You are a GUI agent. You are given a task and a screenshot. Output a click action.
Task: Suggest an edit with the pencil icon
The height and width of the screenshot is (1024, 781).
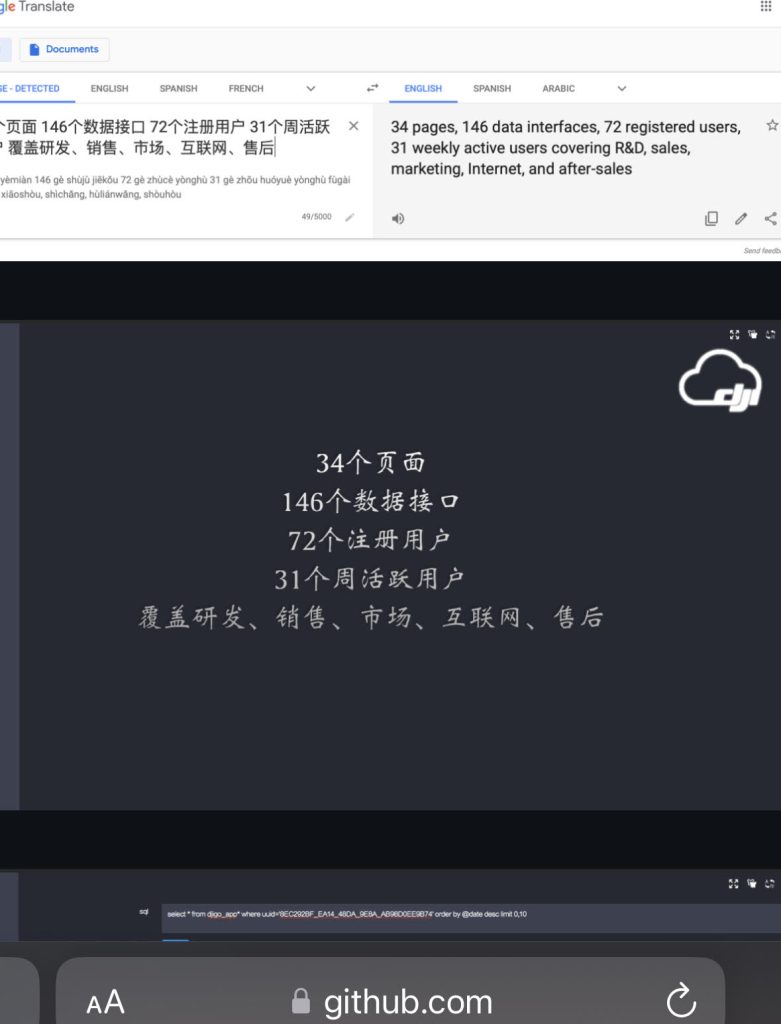click(x=741, y=218)
